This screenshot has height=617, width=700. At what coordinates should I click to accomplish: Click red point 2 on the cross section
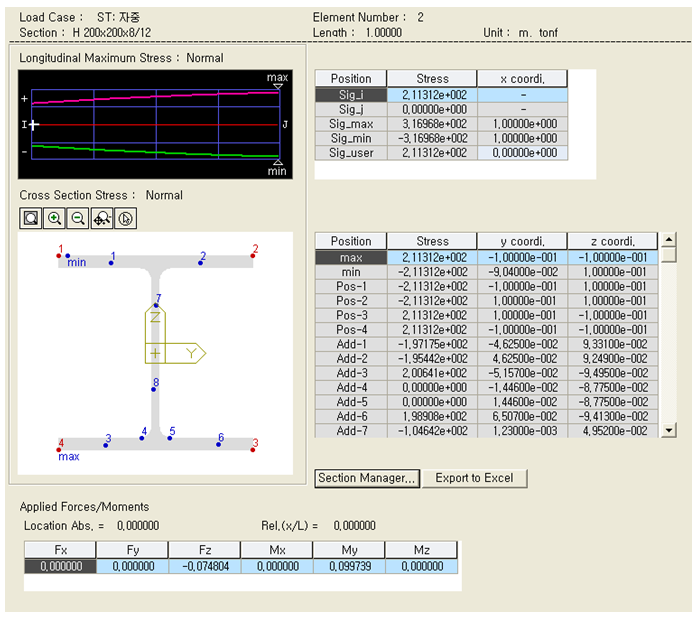pyautogui.click(x=254, y=255)
